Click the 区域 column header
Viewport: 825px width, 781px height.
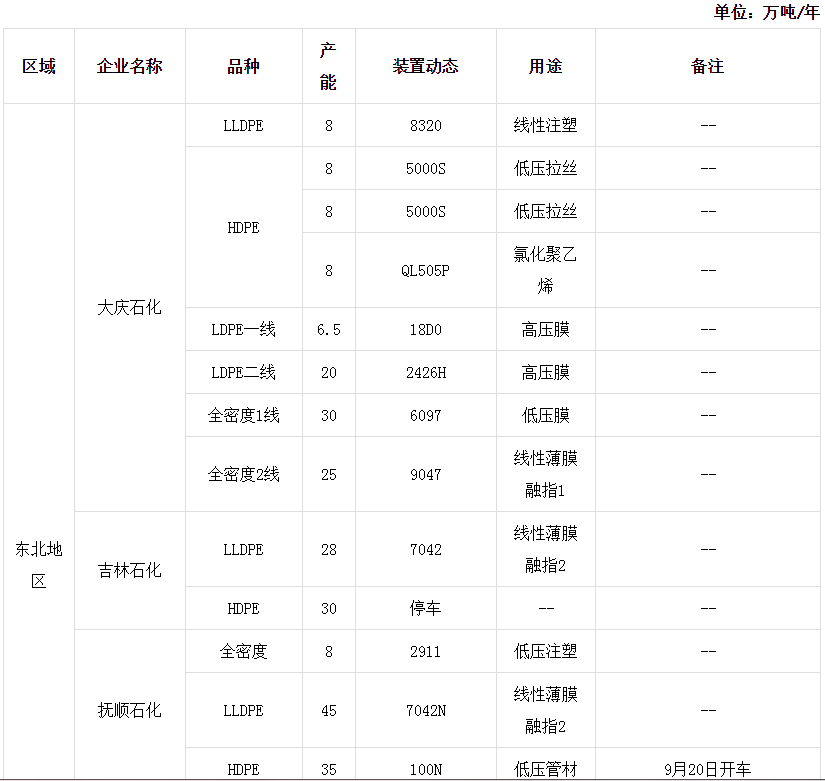point(39,66)
